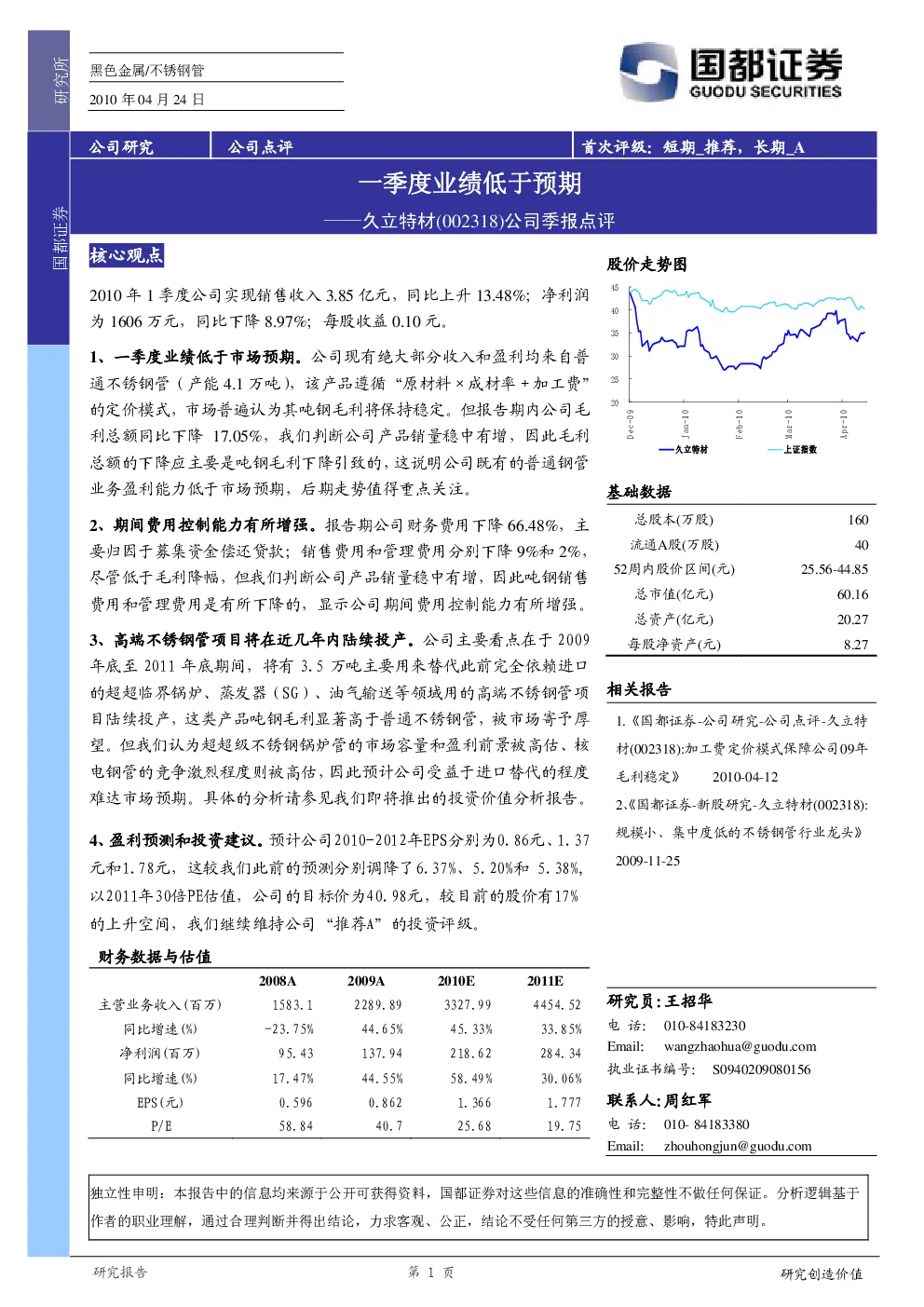Select the phone number 010-84183230
Viewport: 924px width, 1307px height.
(704, 1026)
